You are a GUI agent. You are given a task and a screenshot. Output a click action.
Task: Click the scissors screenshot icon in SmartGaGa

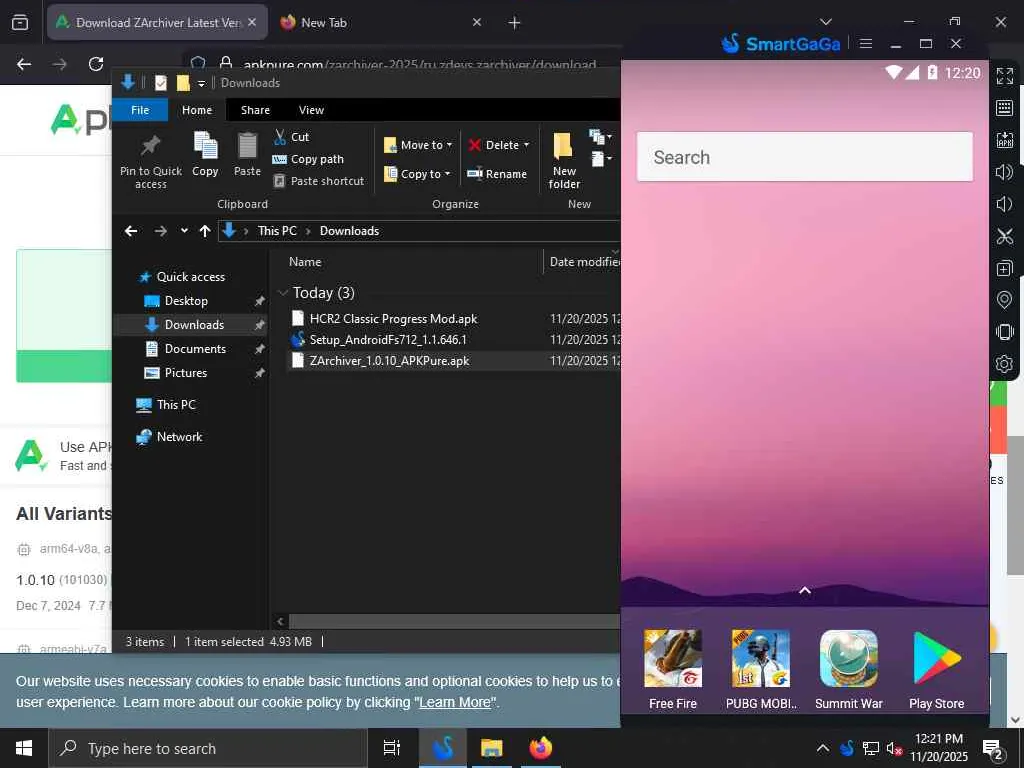pyautogui.click(x=1004, y=236)
